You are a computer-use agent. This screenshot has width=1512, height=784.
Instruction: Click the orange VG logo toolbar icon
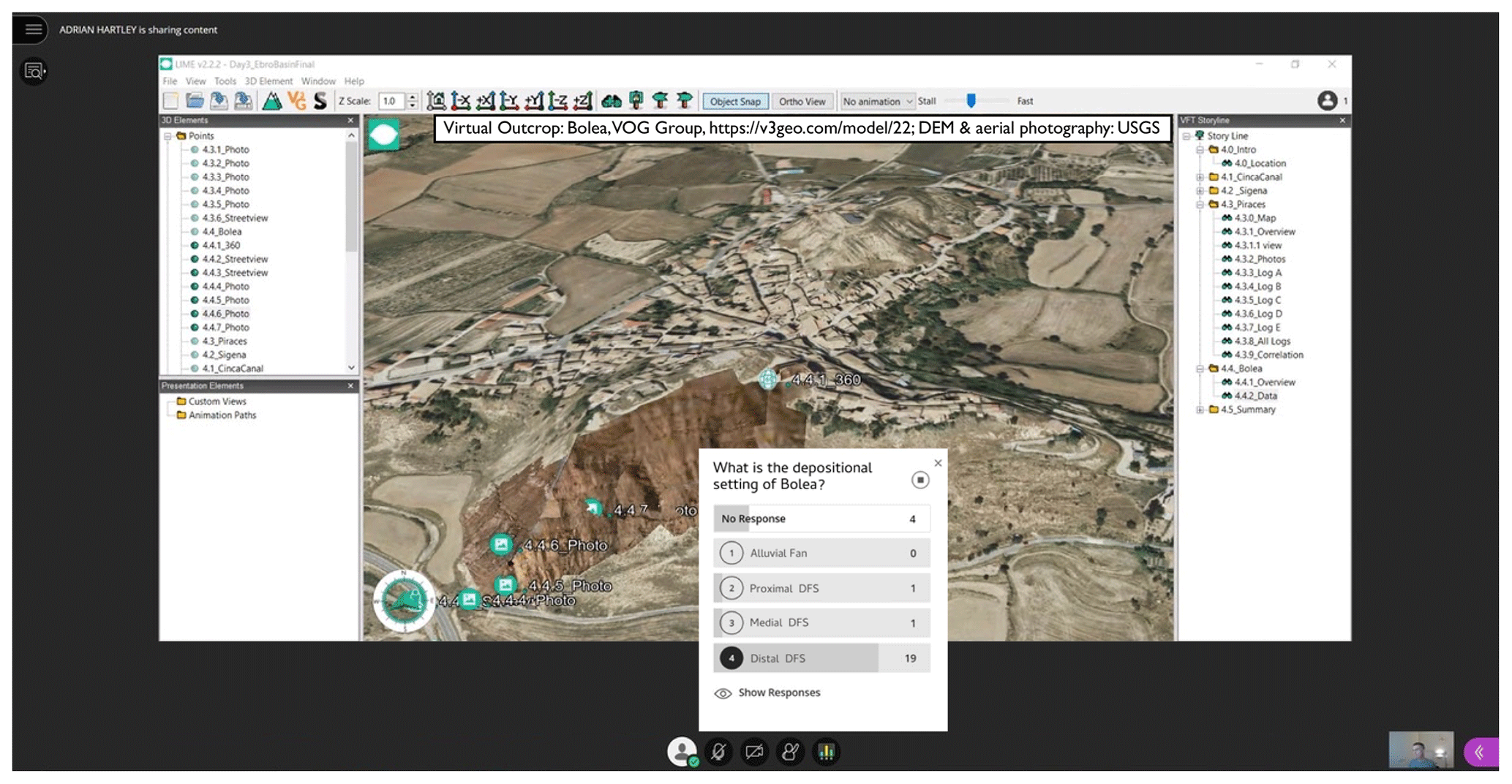pyautogui.click(x=296, y=101)
